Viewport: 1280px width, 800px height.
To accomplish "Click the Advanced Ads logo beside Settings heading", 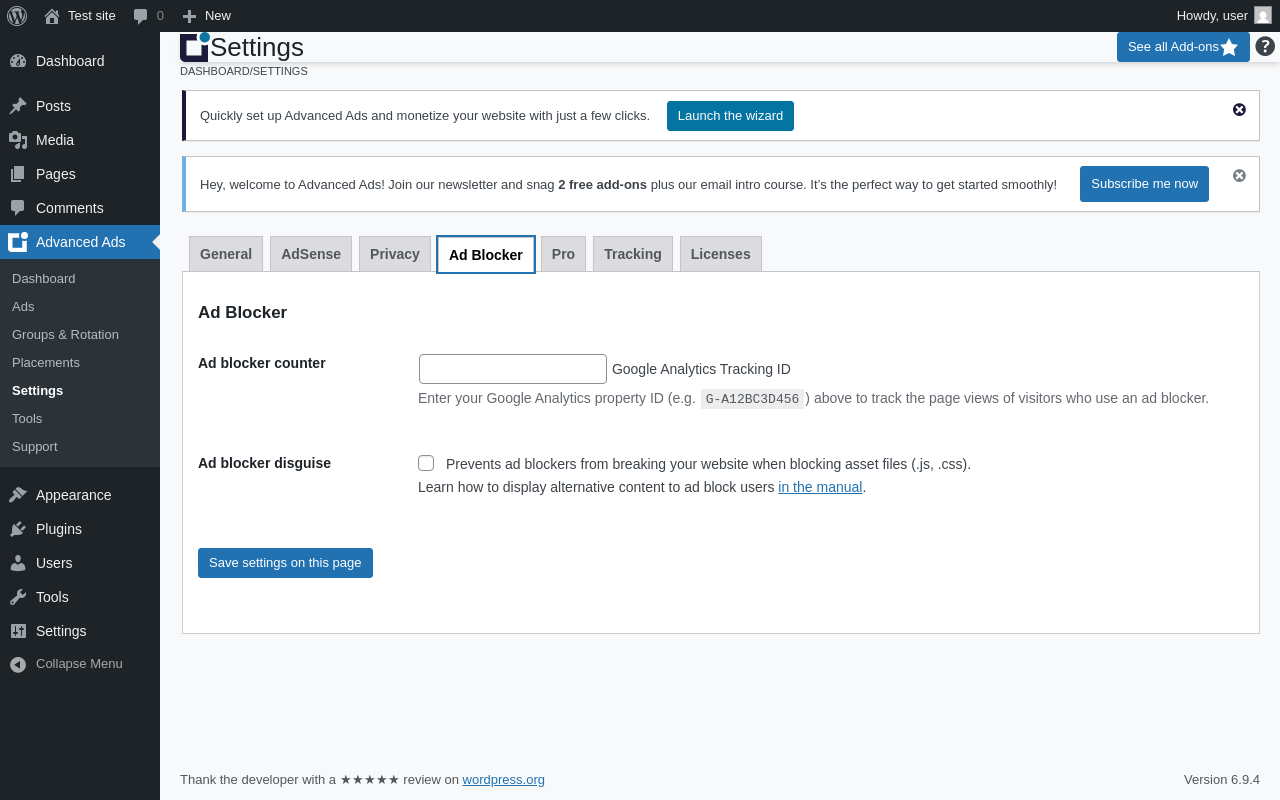I will (x=194, y=47).
